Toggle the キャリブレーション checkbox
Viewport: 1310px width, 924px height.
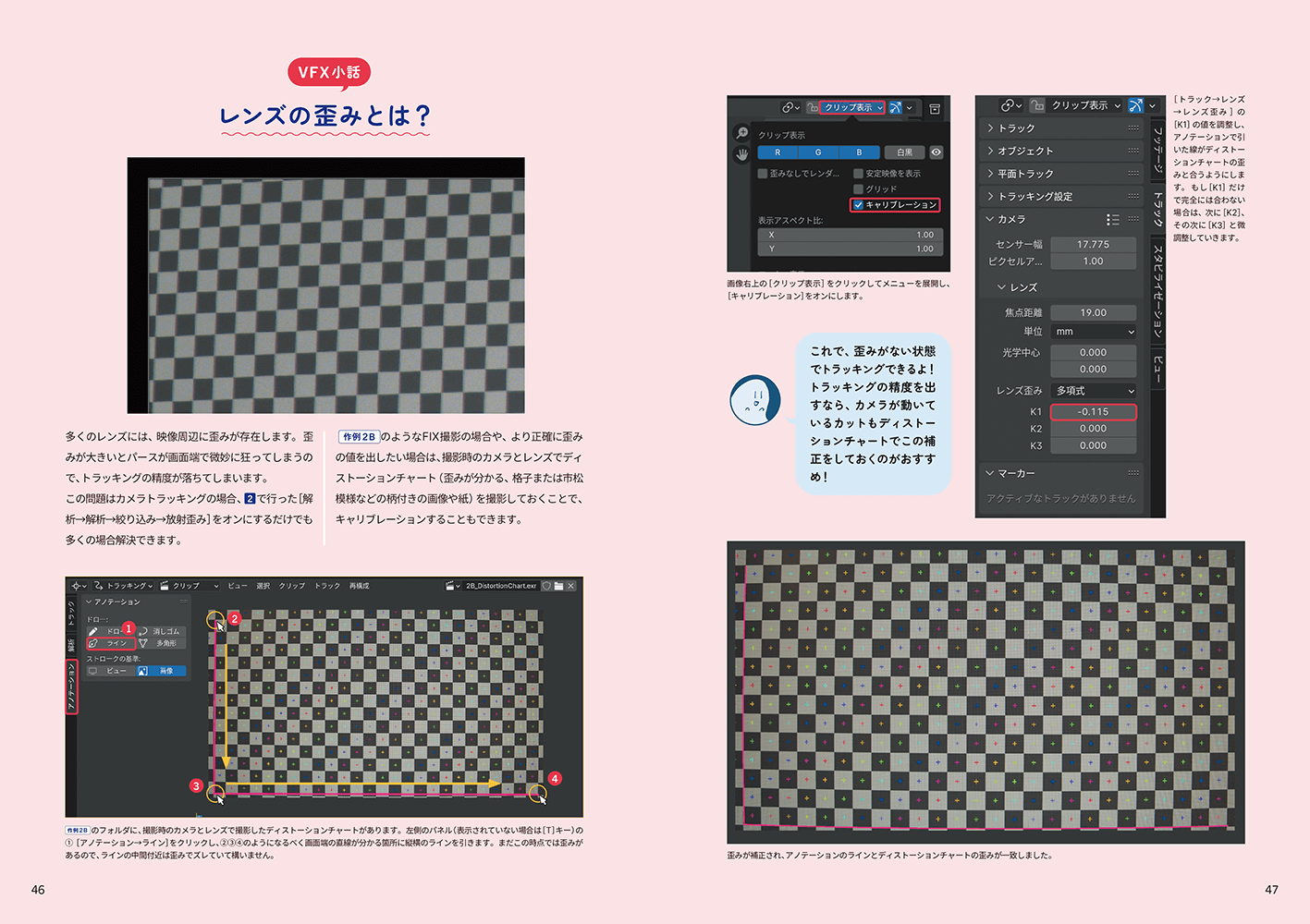[859, 205]
